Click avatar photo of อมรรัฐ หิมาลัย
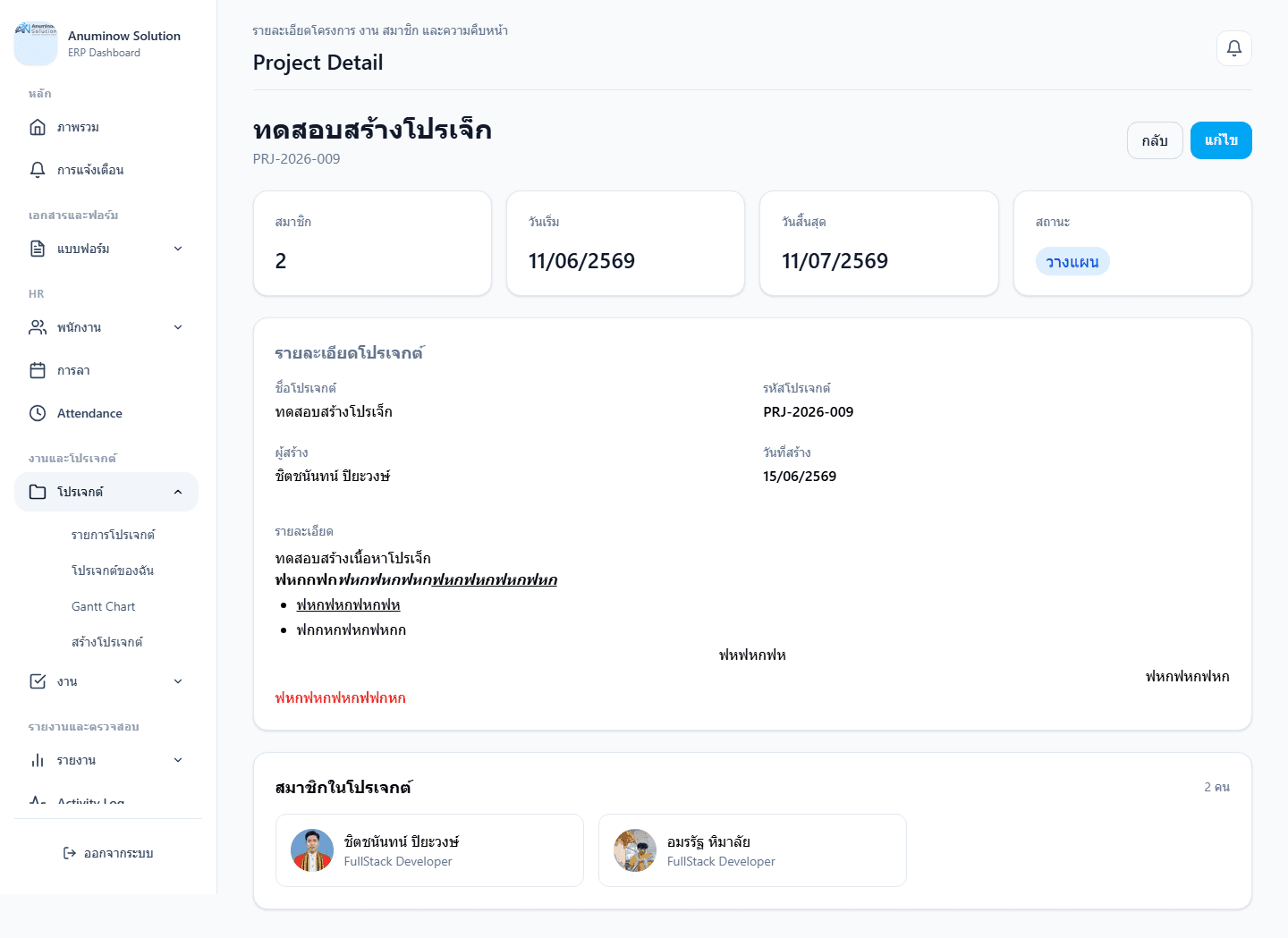Image resolution: width=1288 pixels, height=938 pixels. coord(635,850)
